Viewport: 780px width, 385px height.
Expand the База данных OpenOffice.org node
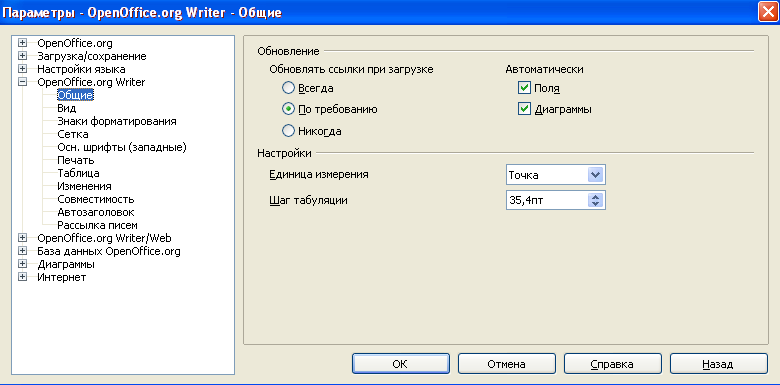pos(22,251)
